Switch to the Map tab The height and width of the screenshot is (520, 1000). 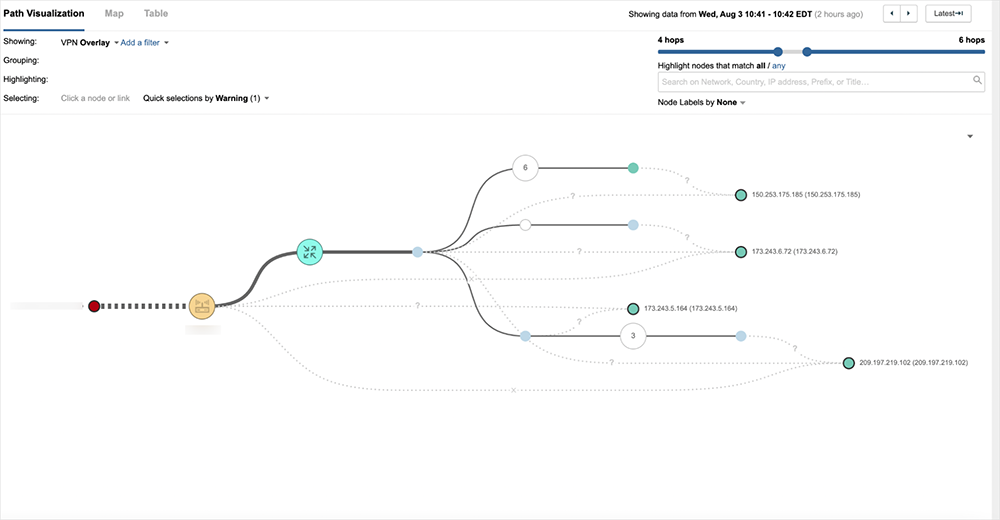coord(114,14)
